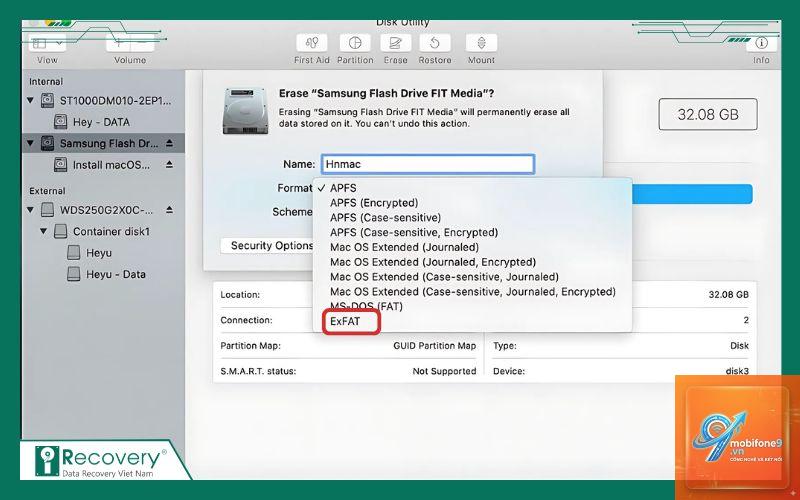Select Mac OS Extended (Journaled) format

pos(404,247)
